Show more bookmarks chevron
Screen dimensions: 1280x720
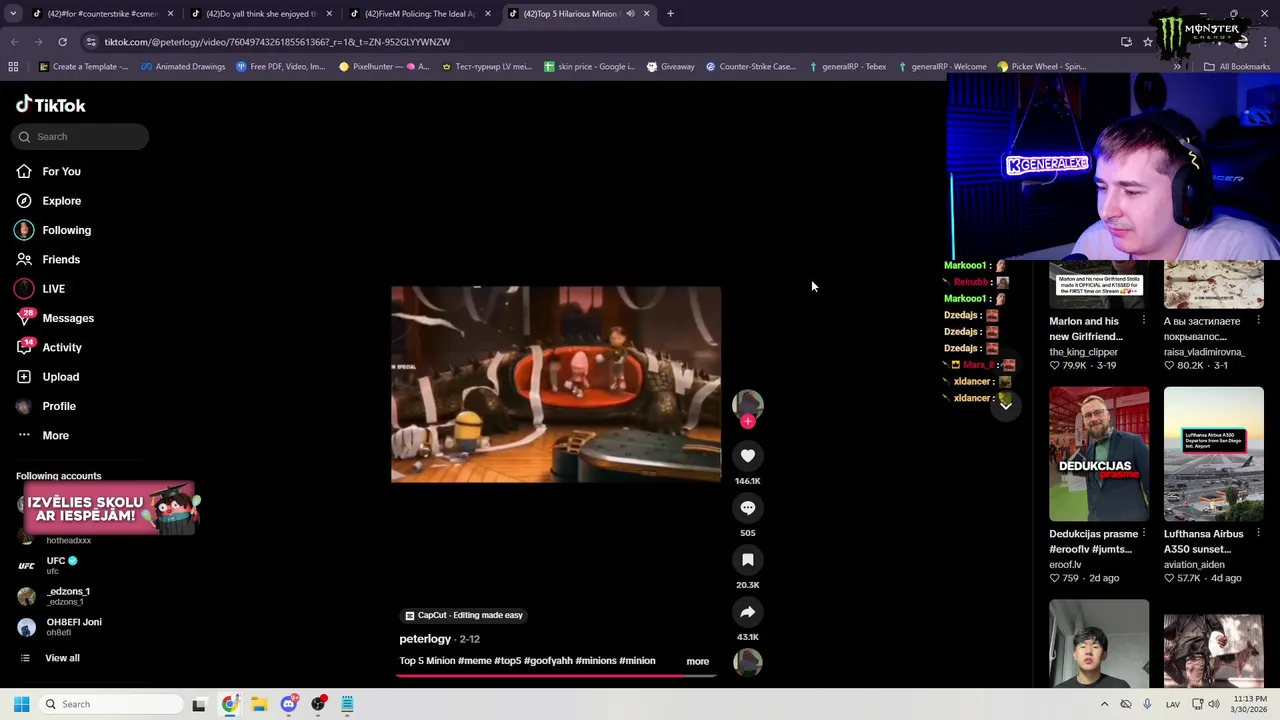pos(1177,67)
